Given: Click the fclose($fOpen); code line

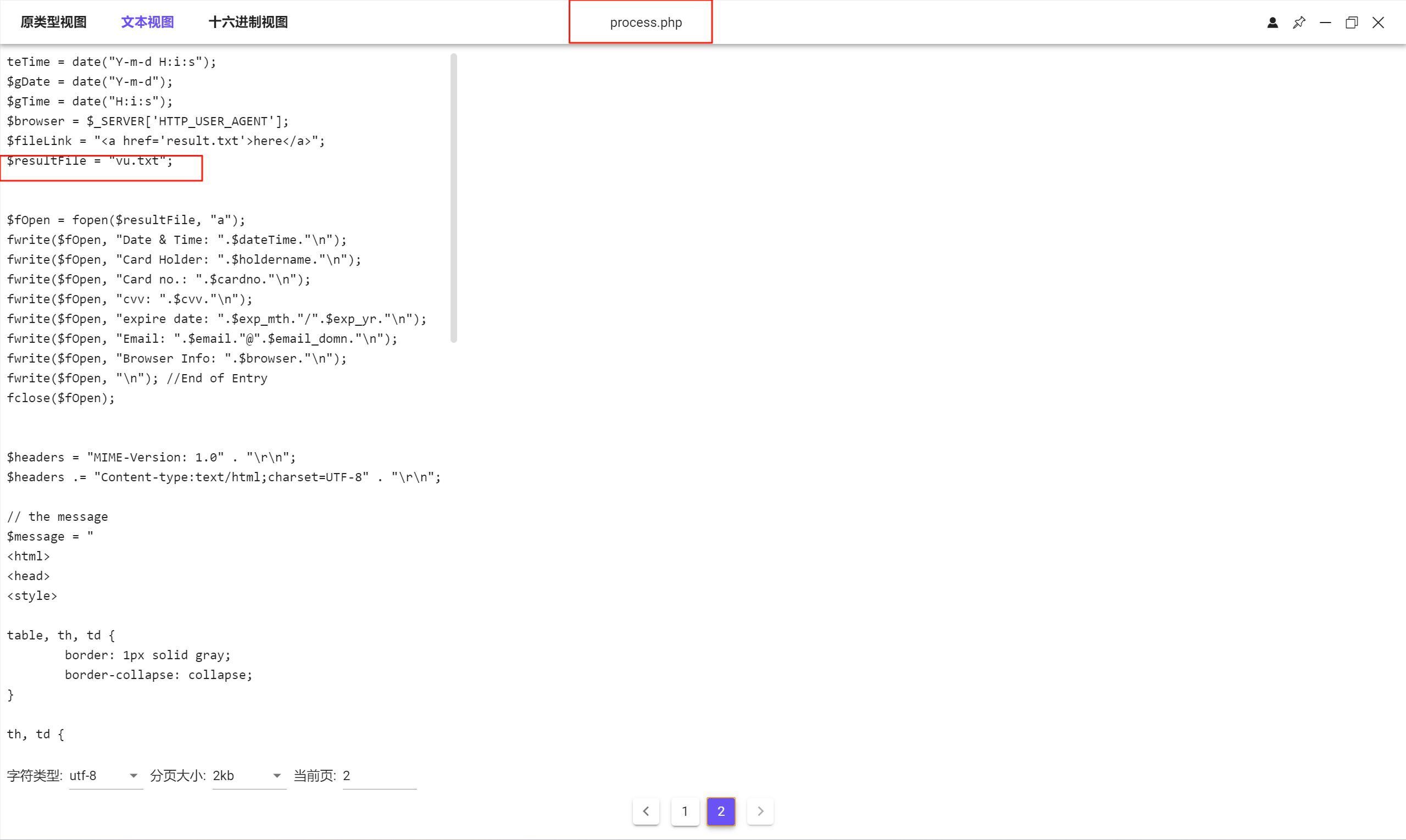Looking at the screenshot, I should (x=60, y=398).
